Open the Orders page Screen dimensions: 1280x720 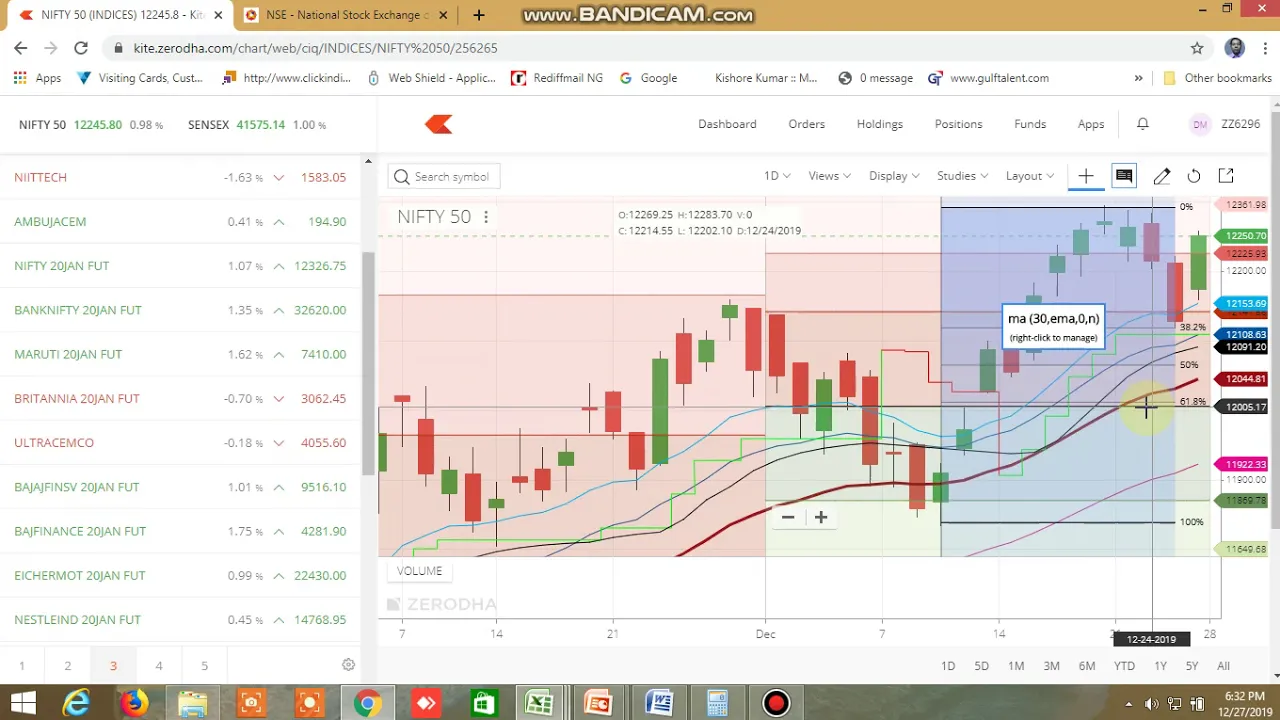(806, 124)
